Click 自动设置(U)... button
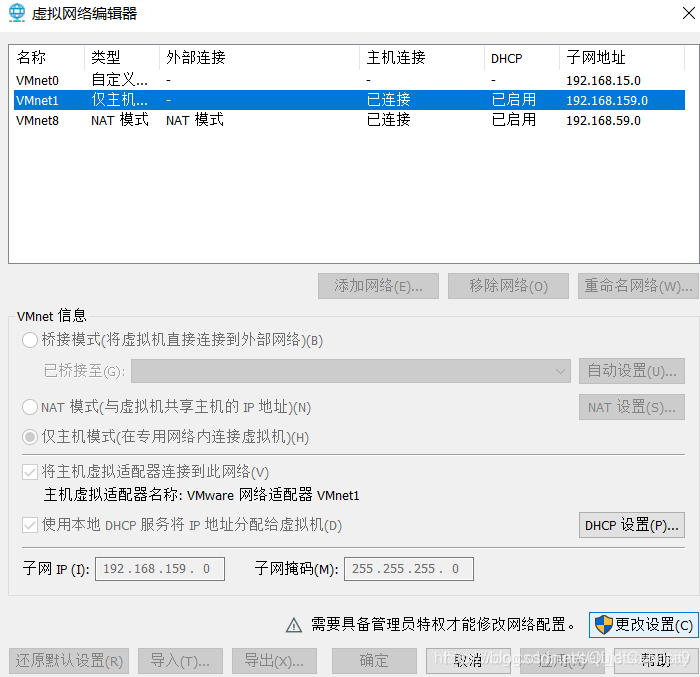Image resolution: width=700 pixels, height=677 pixels. coord(632,371)
